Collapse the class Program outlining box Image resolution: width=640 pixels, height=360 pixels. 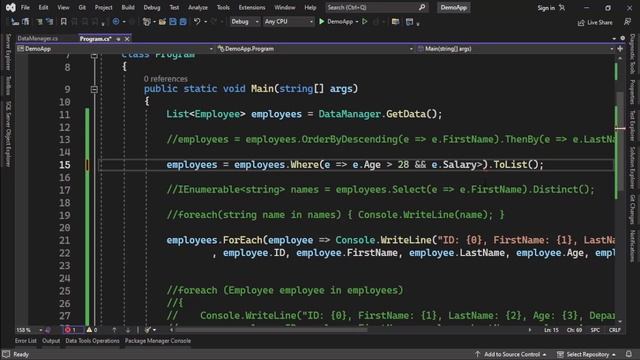94,55
